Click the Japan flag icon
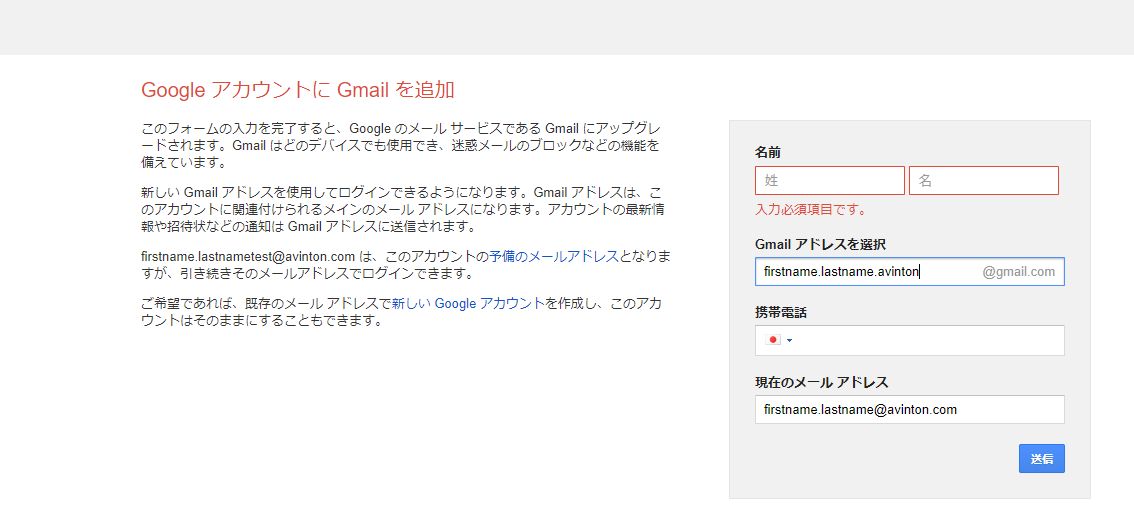 pyautogui.click(x=773, y=340)
